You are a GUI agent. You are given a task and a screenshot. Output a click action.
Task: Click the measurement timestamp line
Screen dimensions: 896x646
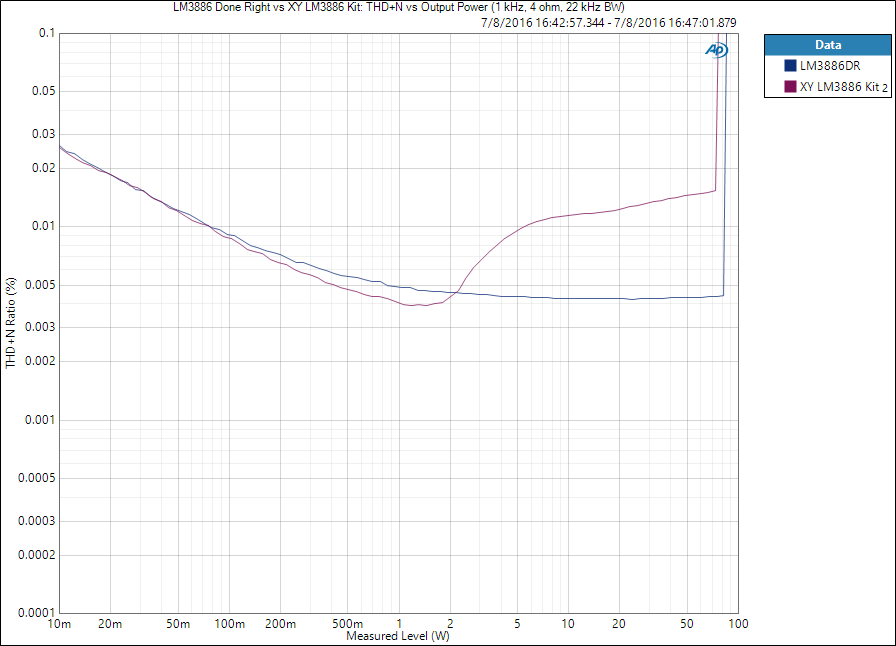click(x=609, y=23)
